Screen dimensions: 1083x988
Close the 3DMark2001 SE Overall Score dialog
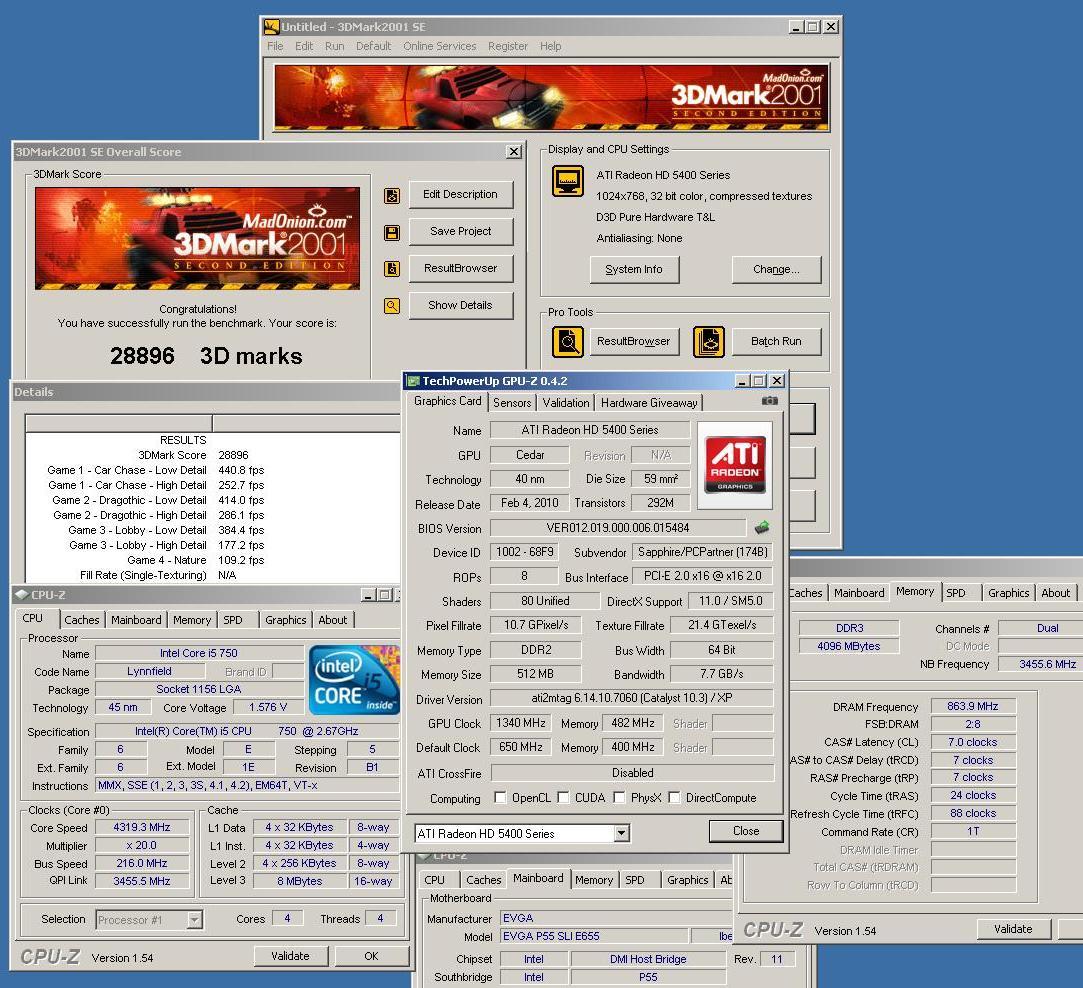[x=514, y=152]
